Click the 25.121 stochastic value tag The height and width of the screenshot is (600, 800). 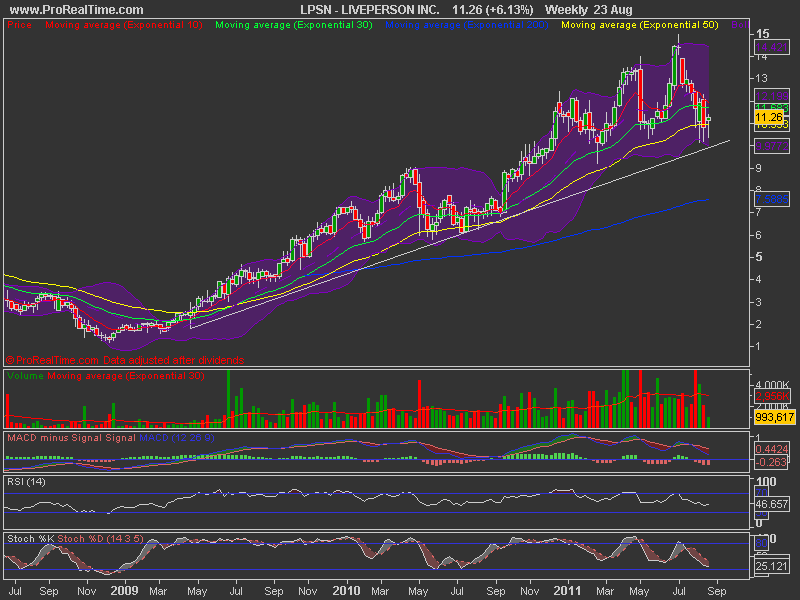pos(771,566)
